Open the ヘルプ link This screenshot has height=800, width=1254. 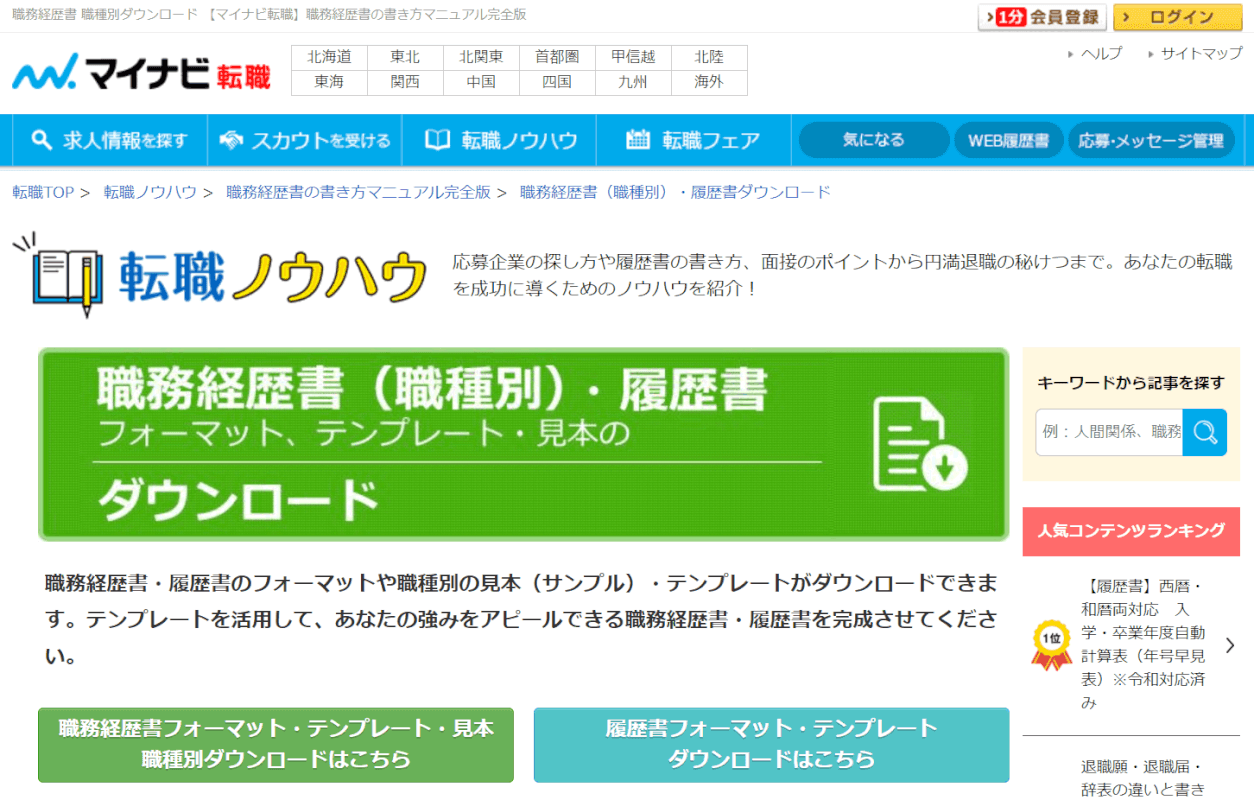click(x=1101, y=54)
